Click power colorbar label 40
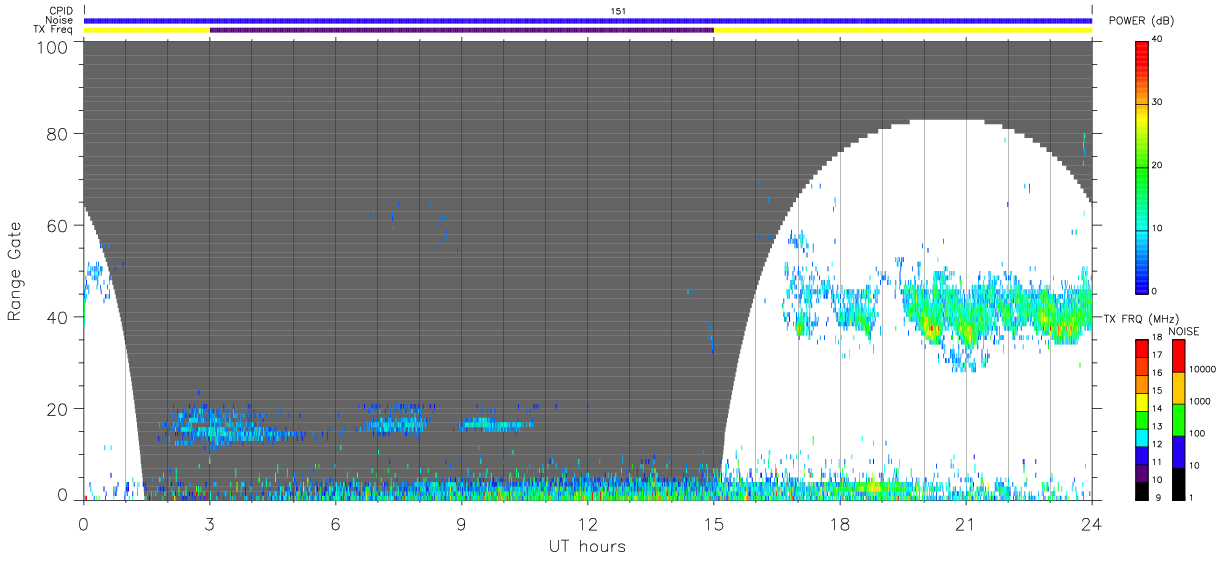 tap(1159, 39)
